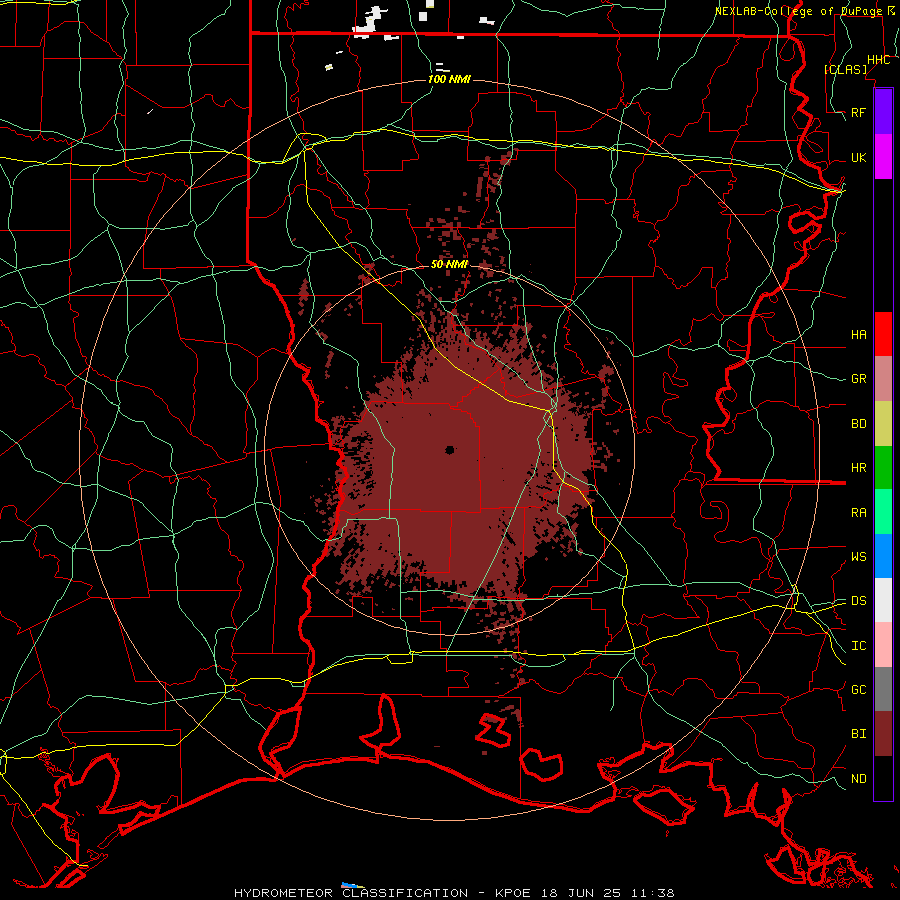
Task: Click the 100 NMI range ring label
Action: click(449, 79)
